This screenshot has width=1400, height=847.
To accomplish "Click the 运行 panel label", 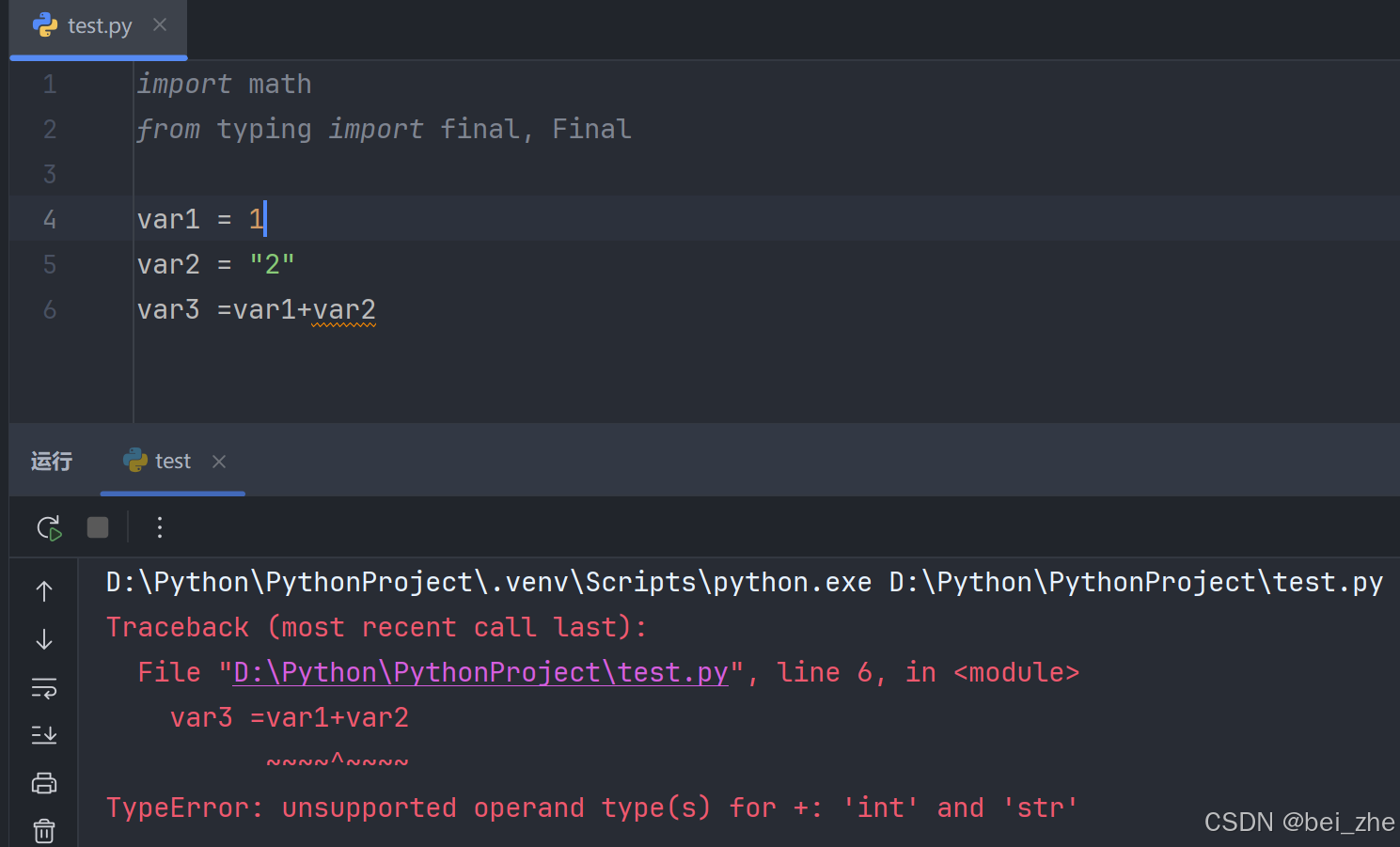I will (51, 461).
